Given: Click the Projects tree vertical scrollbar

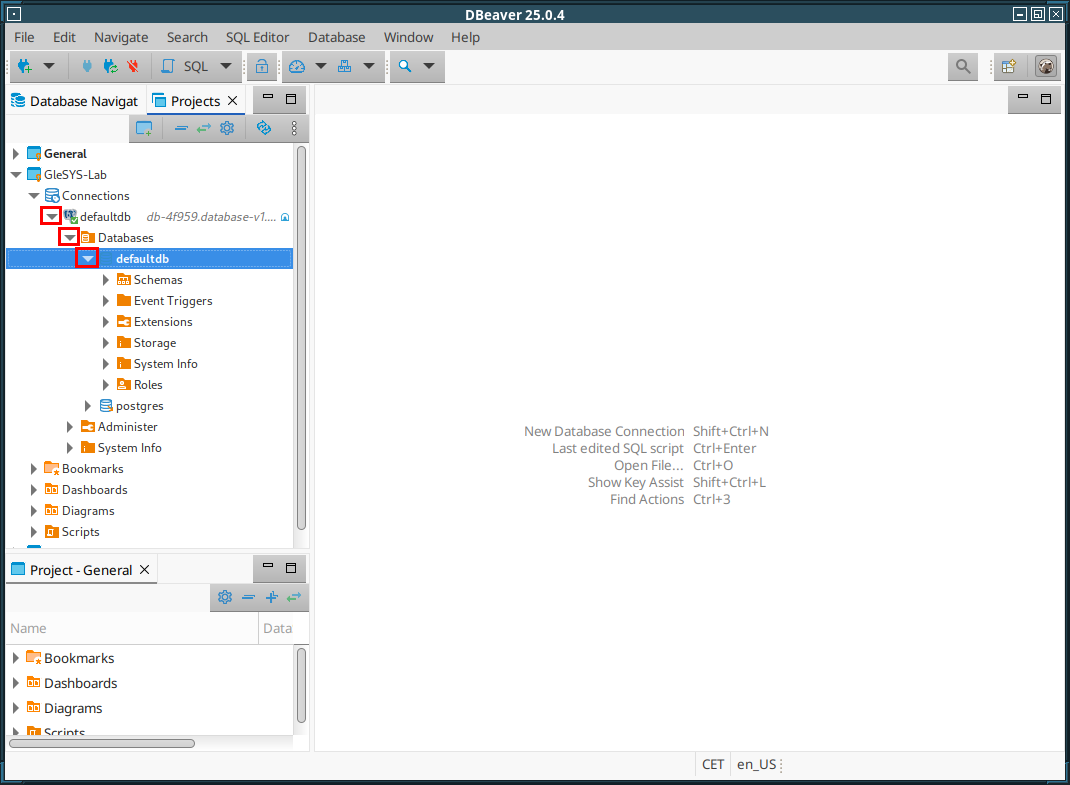Looking at the screenshot, I should click(302, 337).
